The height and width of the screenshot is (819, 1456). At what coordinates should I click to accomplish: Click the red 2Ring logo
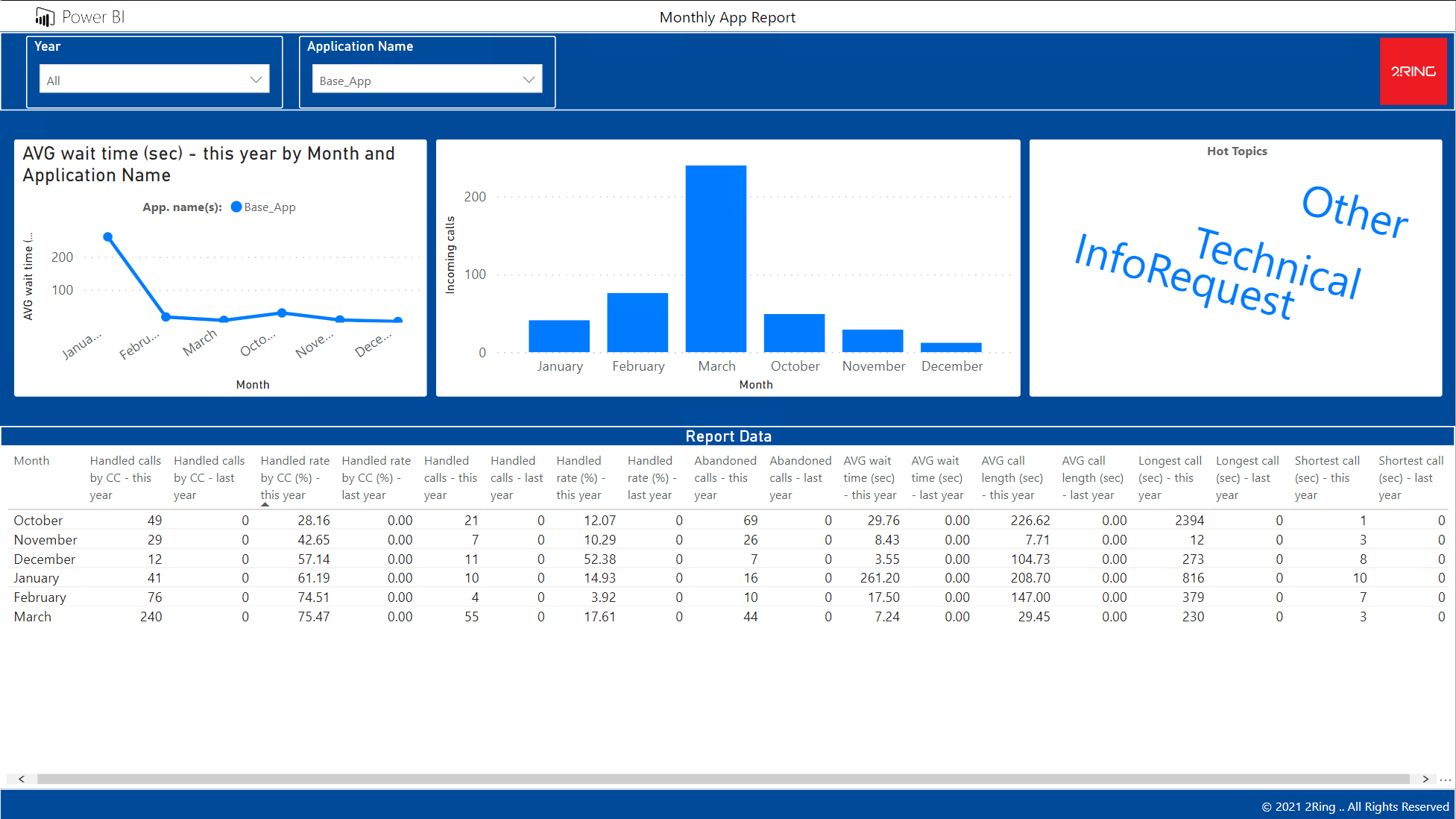1413,72
